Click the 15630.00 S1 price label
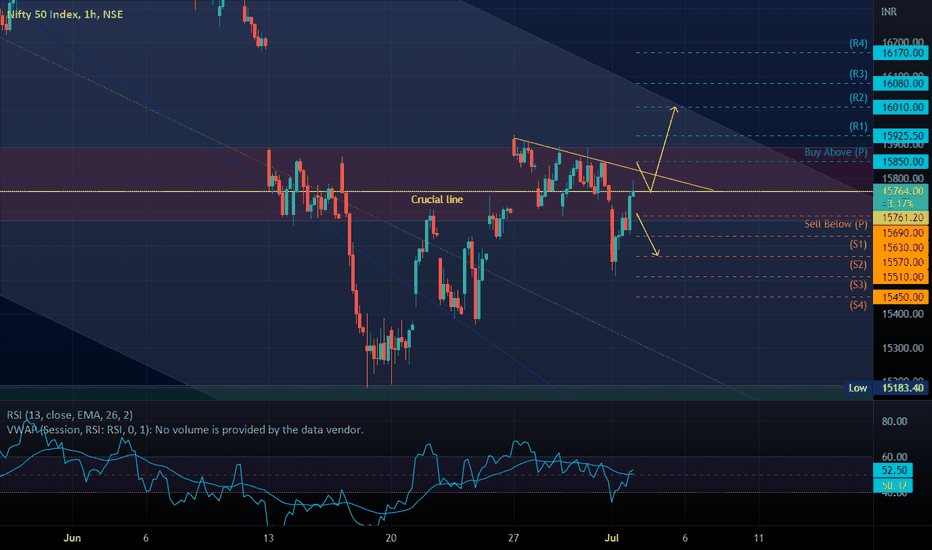 click(900, 247)
